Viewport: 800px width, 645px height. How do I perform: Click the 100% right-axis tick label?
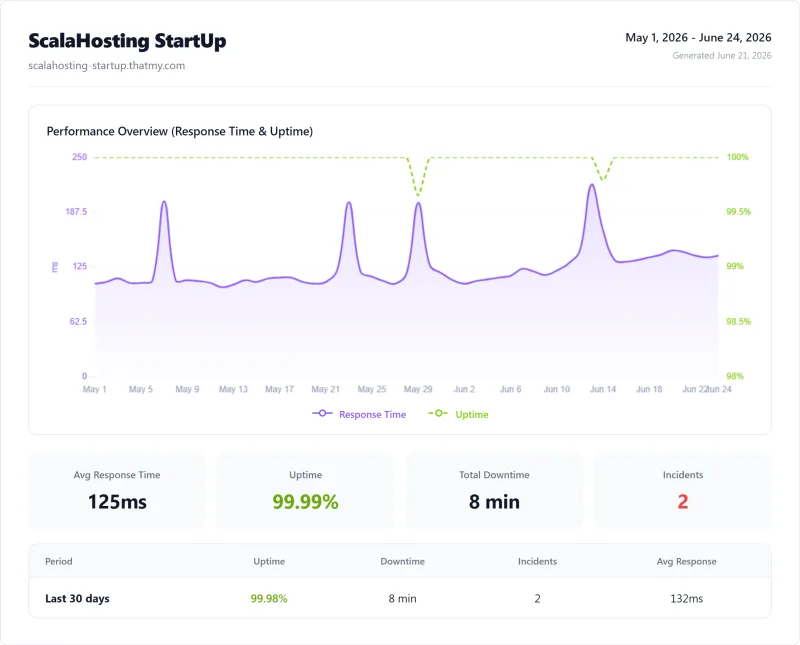pyautogui.click(x=737, y=157)
